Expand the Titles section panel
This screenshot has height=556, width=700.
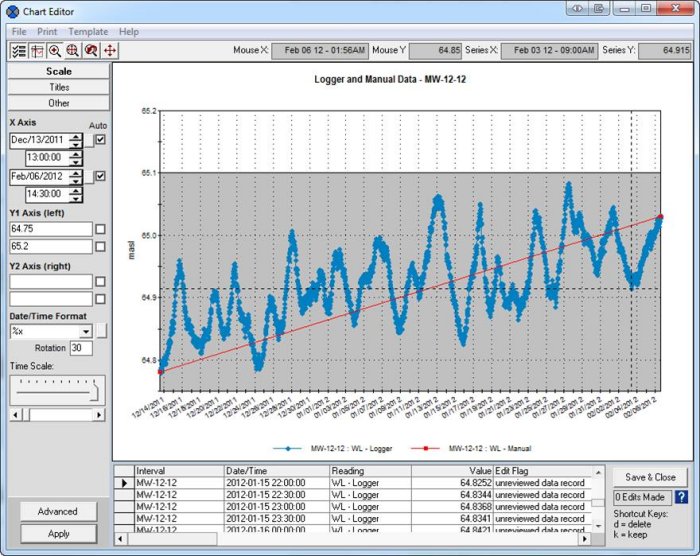point(58,87)
